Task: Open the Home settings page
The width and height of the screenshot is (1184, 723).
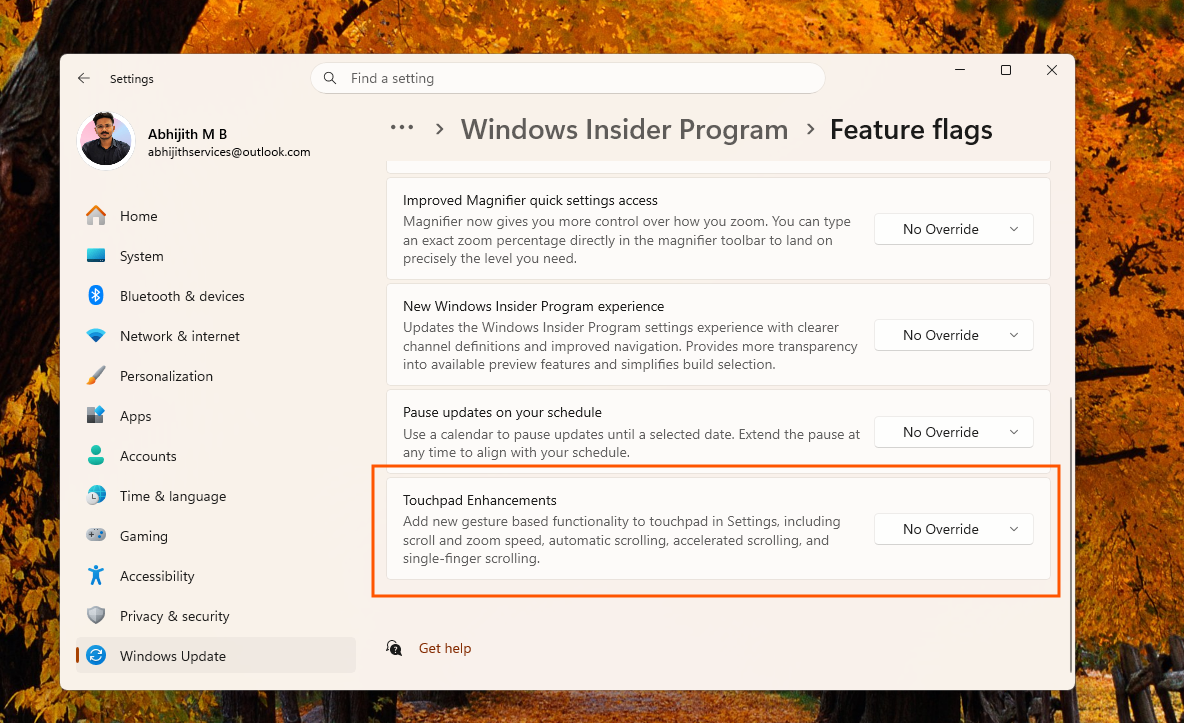Action: (x=215, y=216)
